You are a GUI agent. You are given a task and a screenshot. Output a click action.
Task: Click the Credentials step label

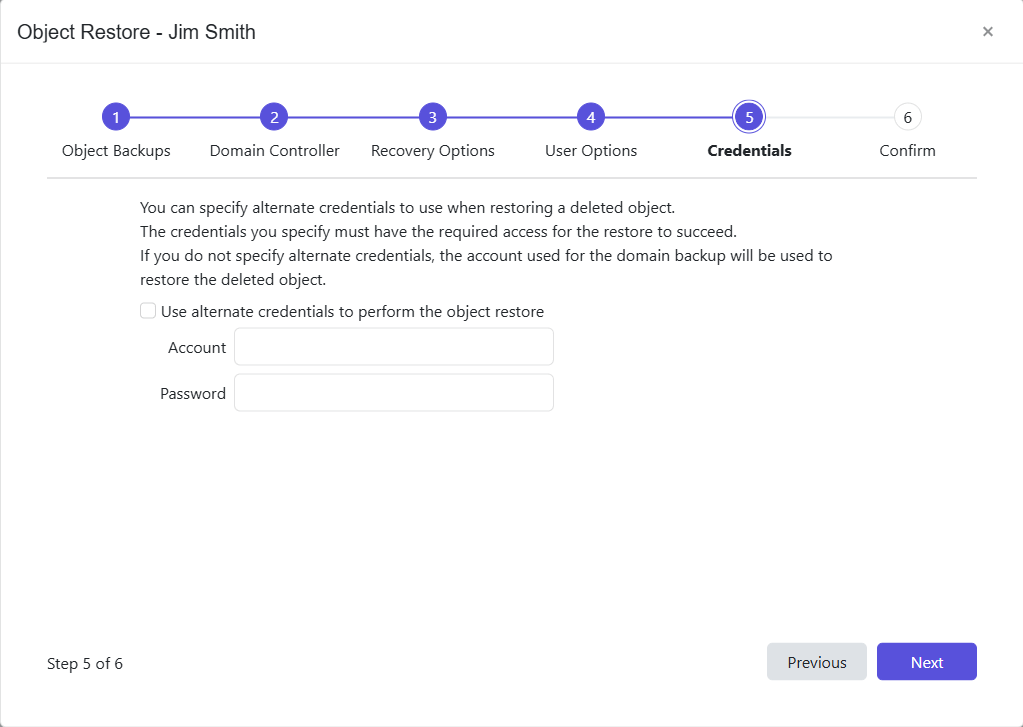(x=749, y=151)
